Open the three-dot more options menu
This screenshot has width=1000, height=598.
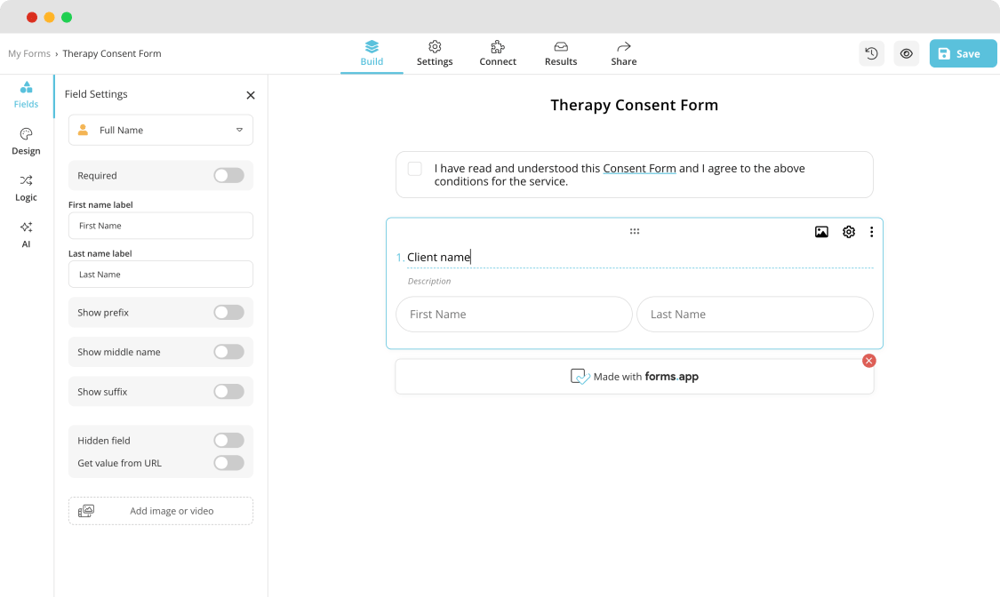pyautogui.click(x=871, y=232)
